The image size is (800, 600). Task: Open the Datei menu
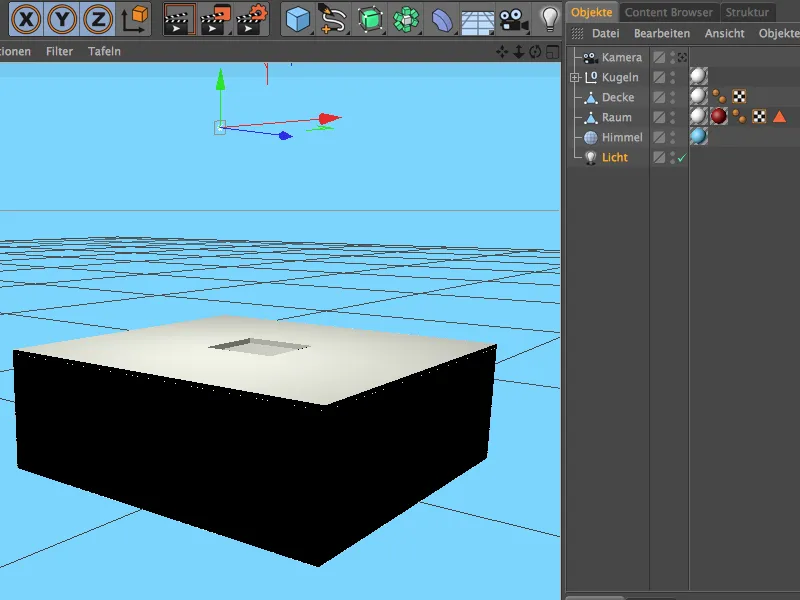point(606,33)
